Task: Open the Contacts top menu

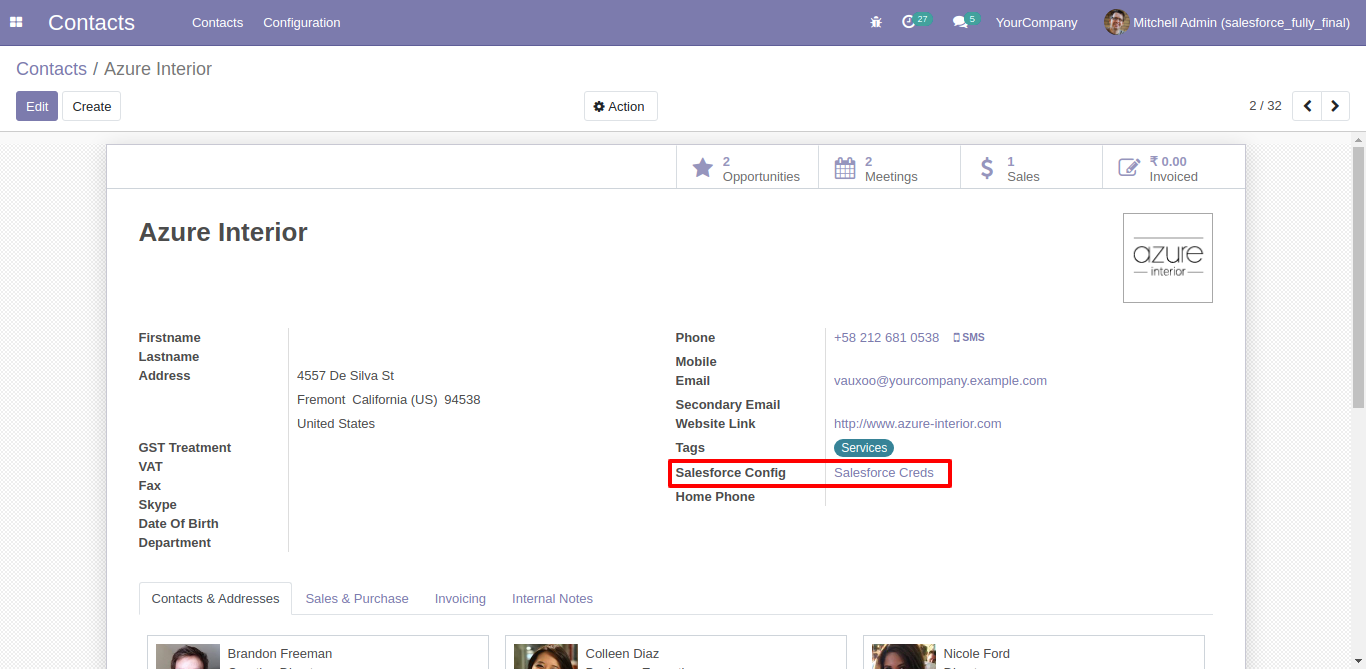Action: click(x=217, y=22)
